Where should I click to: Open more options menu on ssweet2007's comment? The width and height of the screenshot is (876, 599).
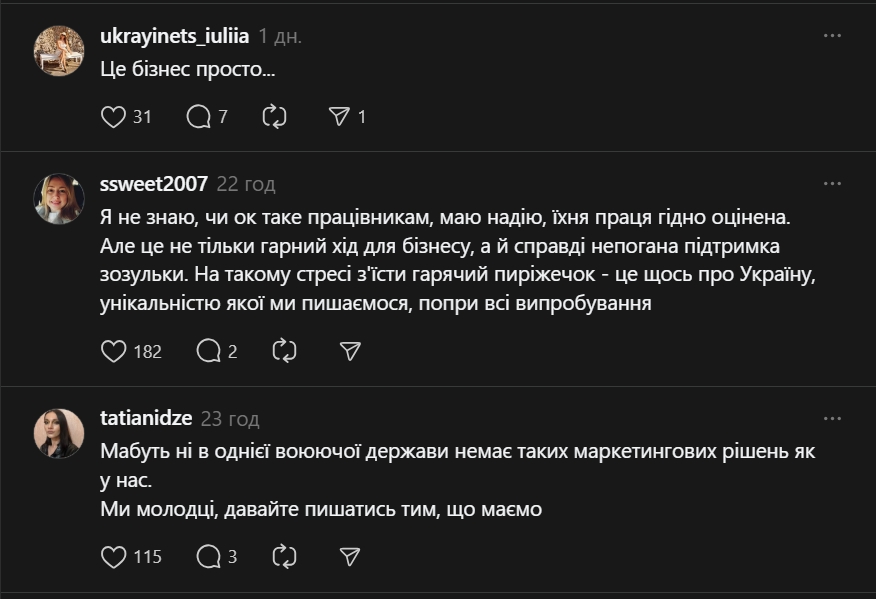coord(832,184)
